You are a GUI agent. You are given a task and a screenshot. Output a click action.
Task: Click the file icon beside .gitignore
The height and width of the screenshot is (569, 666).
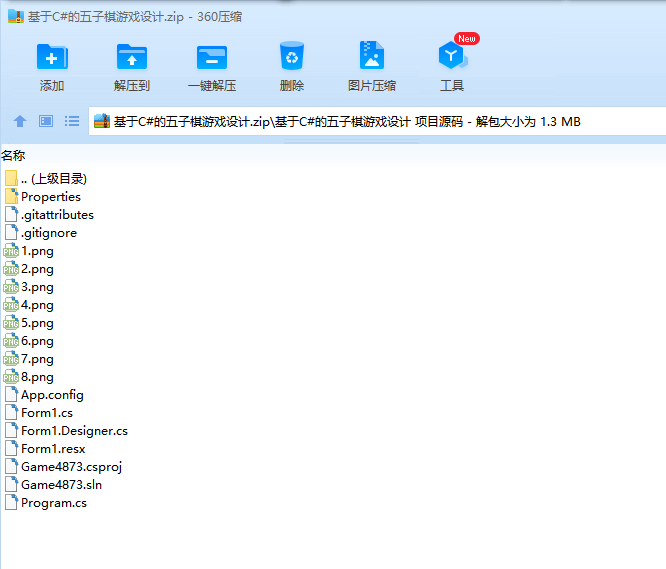pos(11,232)
